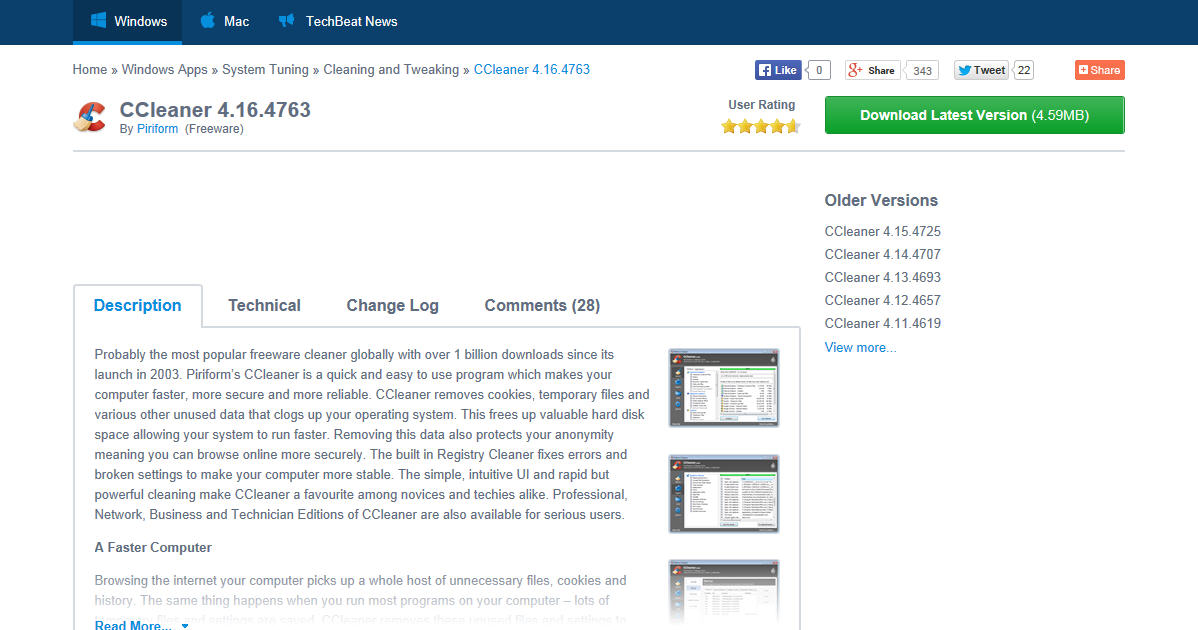Click the Apple logo icon for Mac
Image resolution: width=1198 pixels, height=630 pixels.
pyautogui.click(x=207, y=21)
